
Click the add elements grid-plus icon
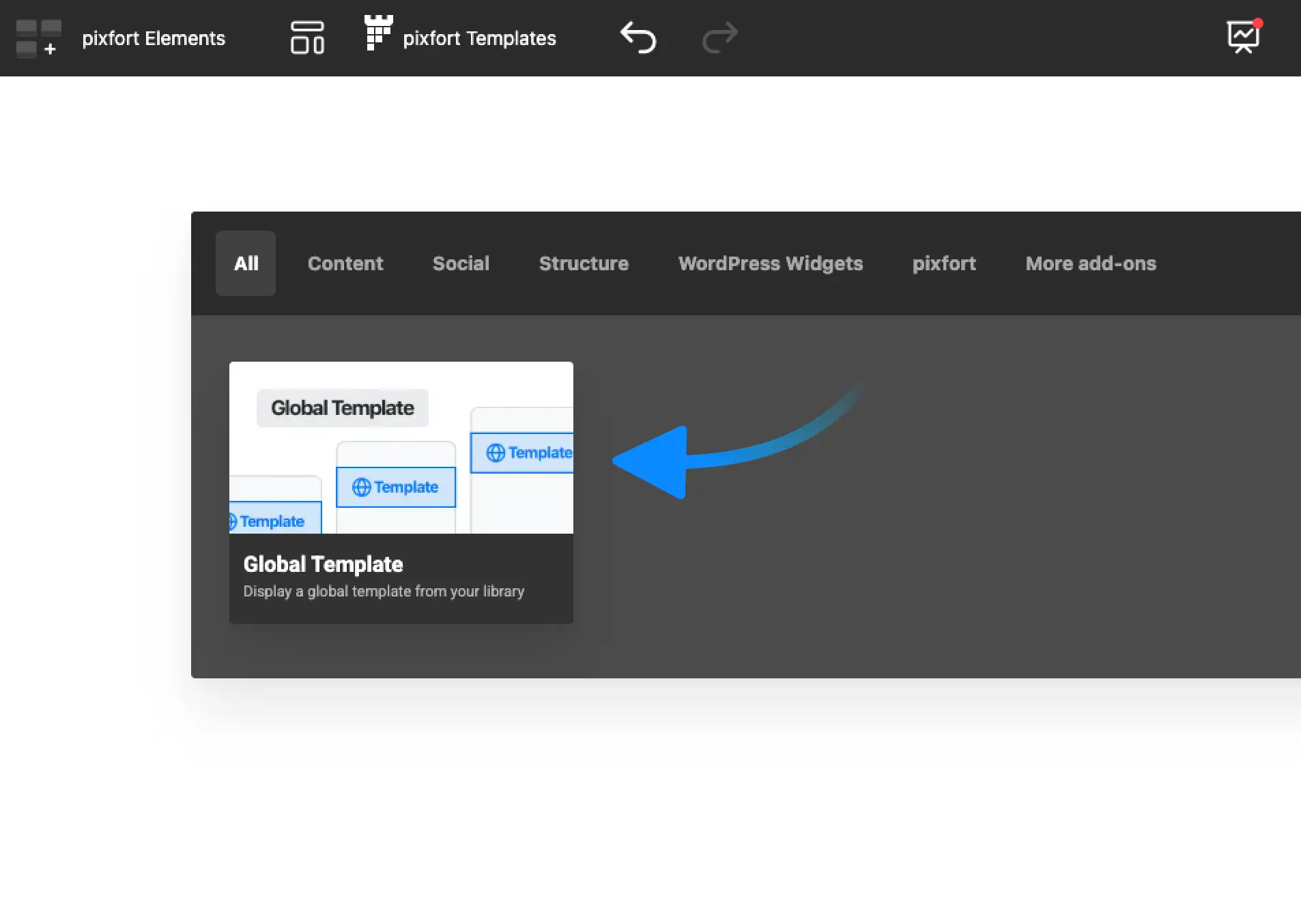point(39,38)
